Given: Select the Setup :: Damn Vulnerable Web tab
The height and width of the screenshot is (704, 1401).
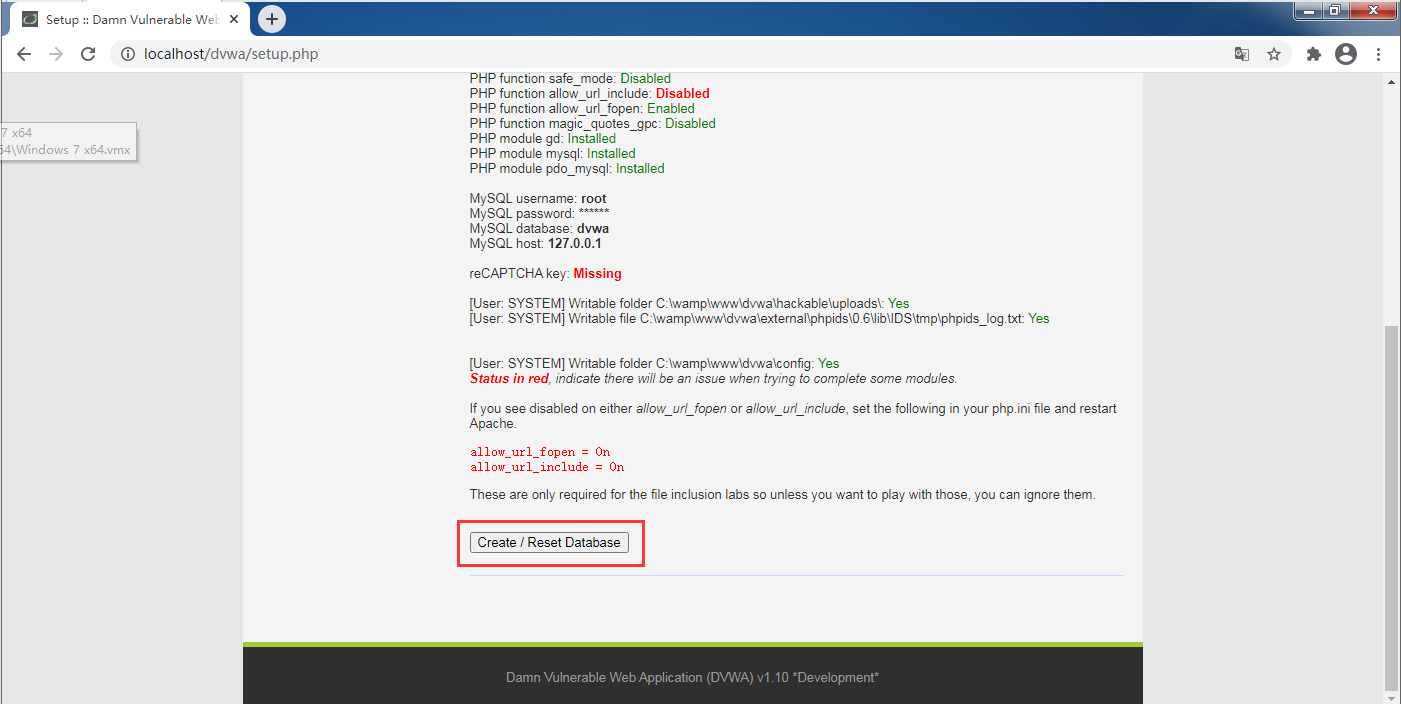Looking at the screenshot, I should click(130, 19).
